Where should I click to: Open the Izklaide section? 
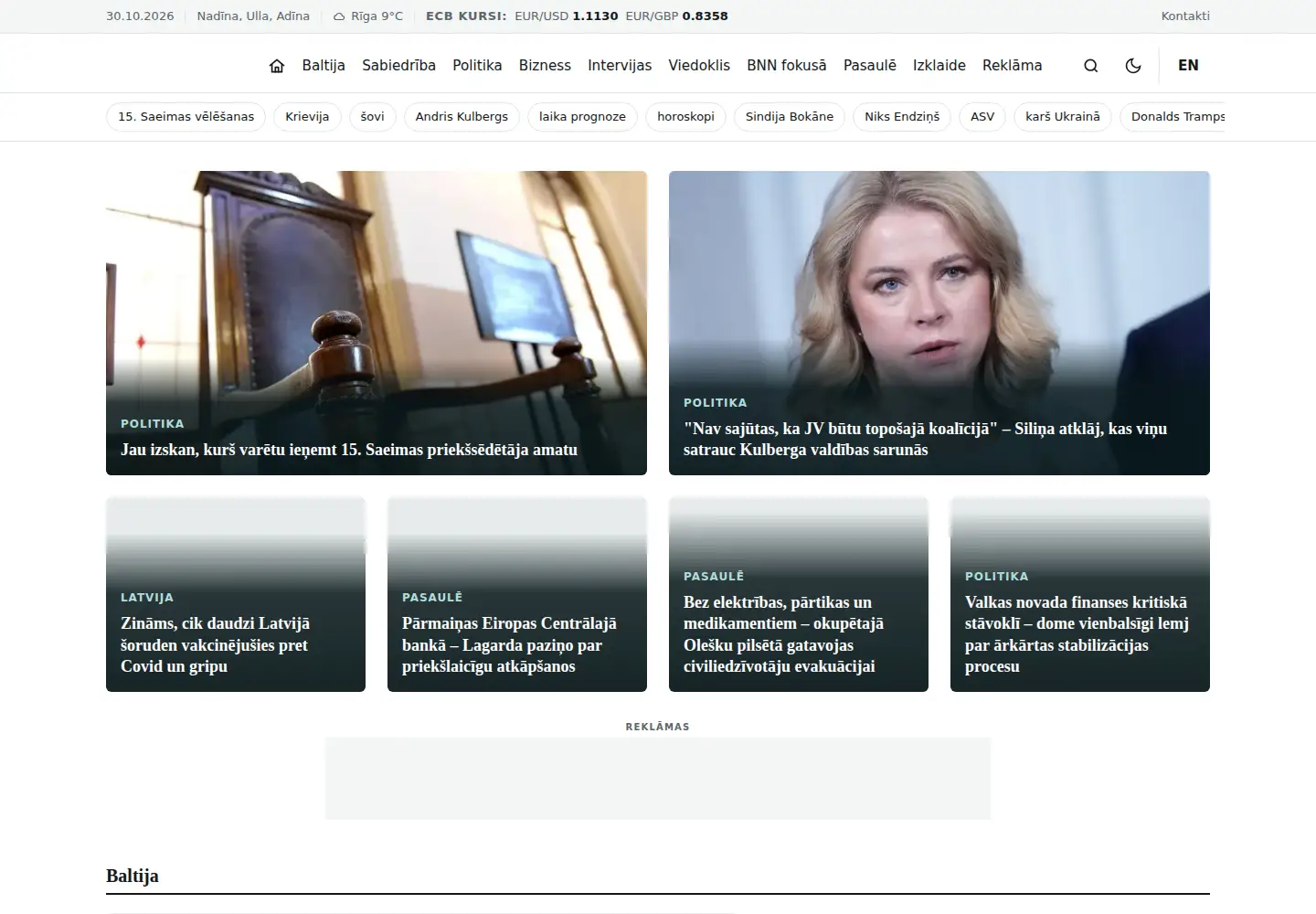point(939,66)
